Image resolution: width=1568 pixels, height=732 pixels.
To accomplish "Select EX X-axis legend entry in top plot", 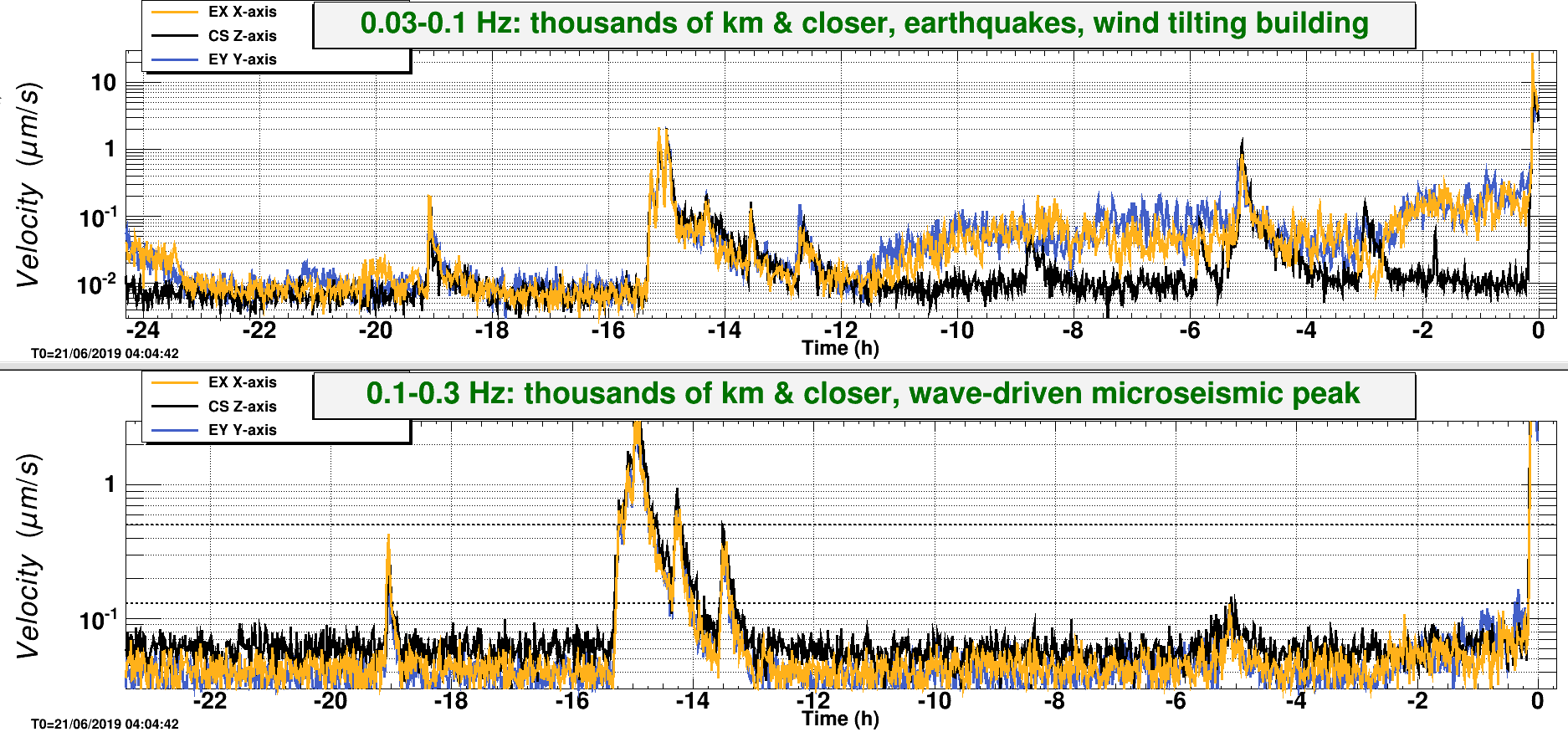I will click(243, 12).
